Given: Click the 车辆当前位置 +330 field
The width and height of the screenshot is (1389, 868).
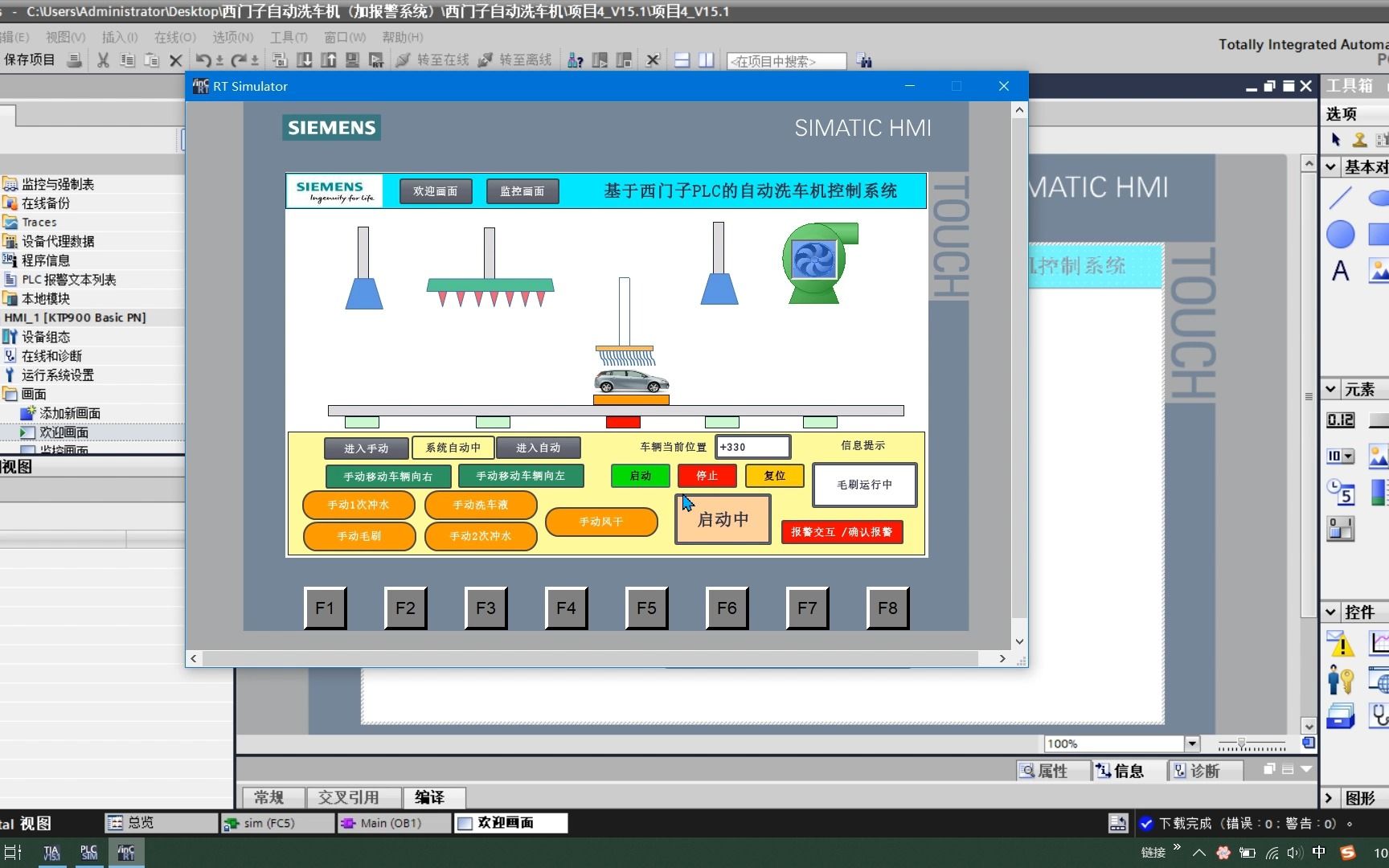Looking at the screenshot, I should [x=752, y=447].
